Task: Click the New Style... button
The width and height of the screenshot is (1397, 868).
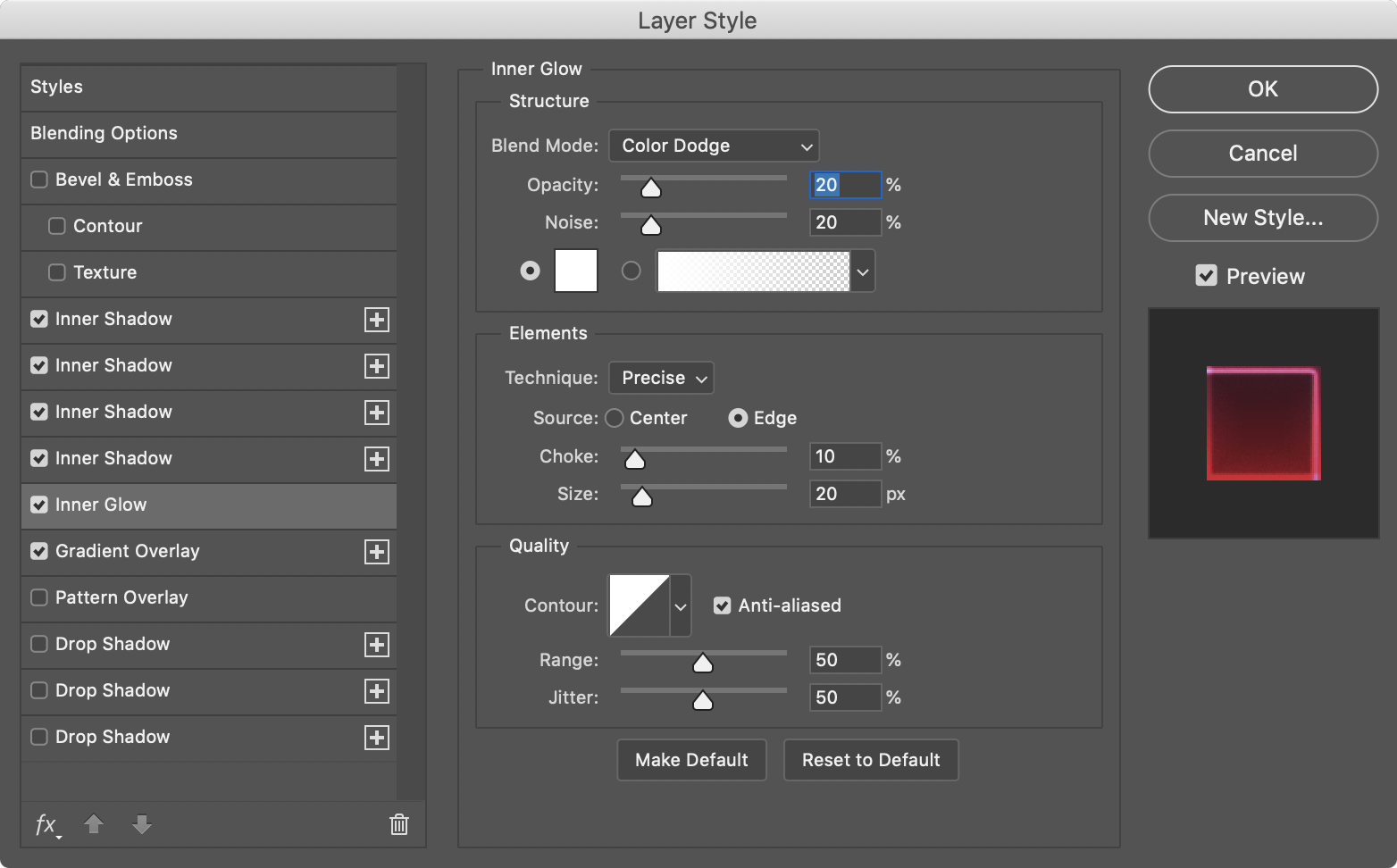Action: pyautogui.click(x=1262, y=218)
